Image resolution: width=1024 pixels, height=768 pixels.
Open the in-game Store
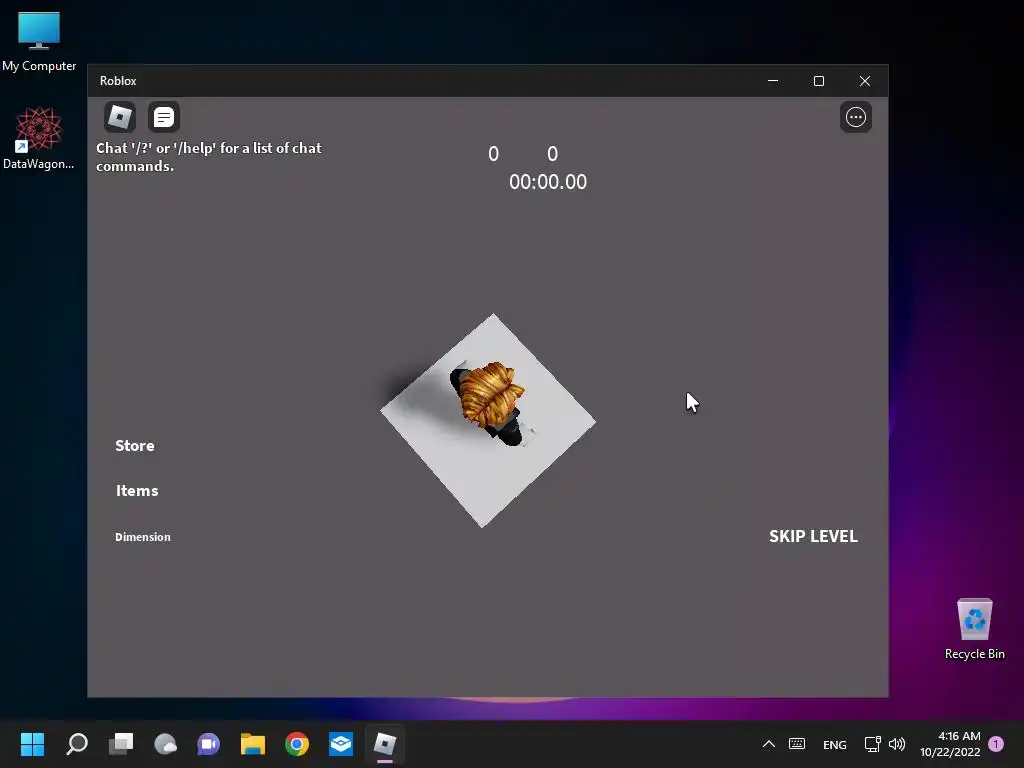pyautogui.click(x=135, y=445)
